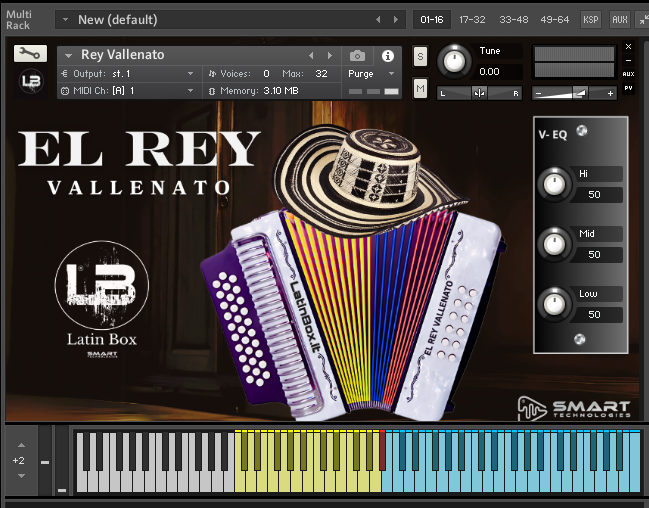Mute the Rey Vallenato instrument
The width and height of the screenshot is (649, 508).
(x=420, y=88)
